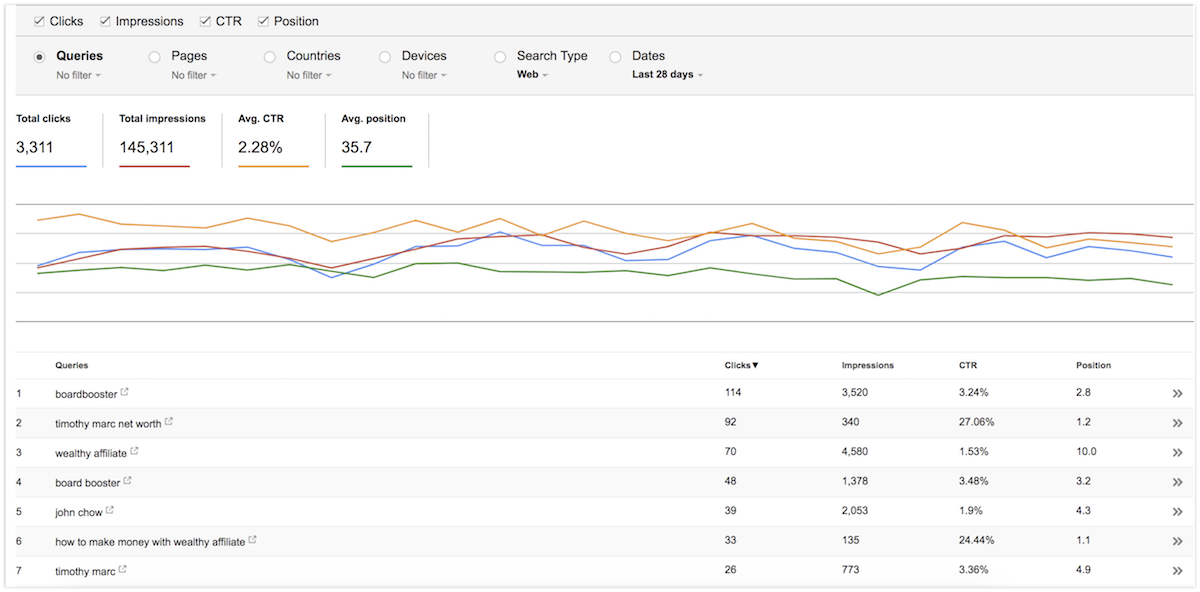Open external link icon beside timothy marc row 7
1200x592 pixels.
click(x=123, y=569)
